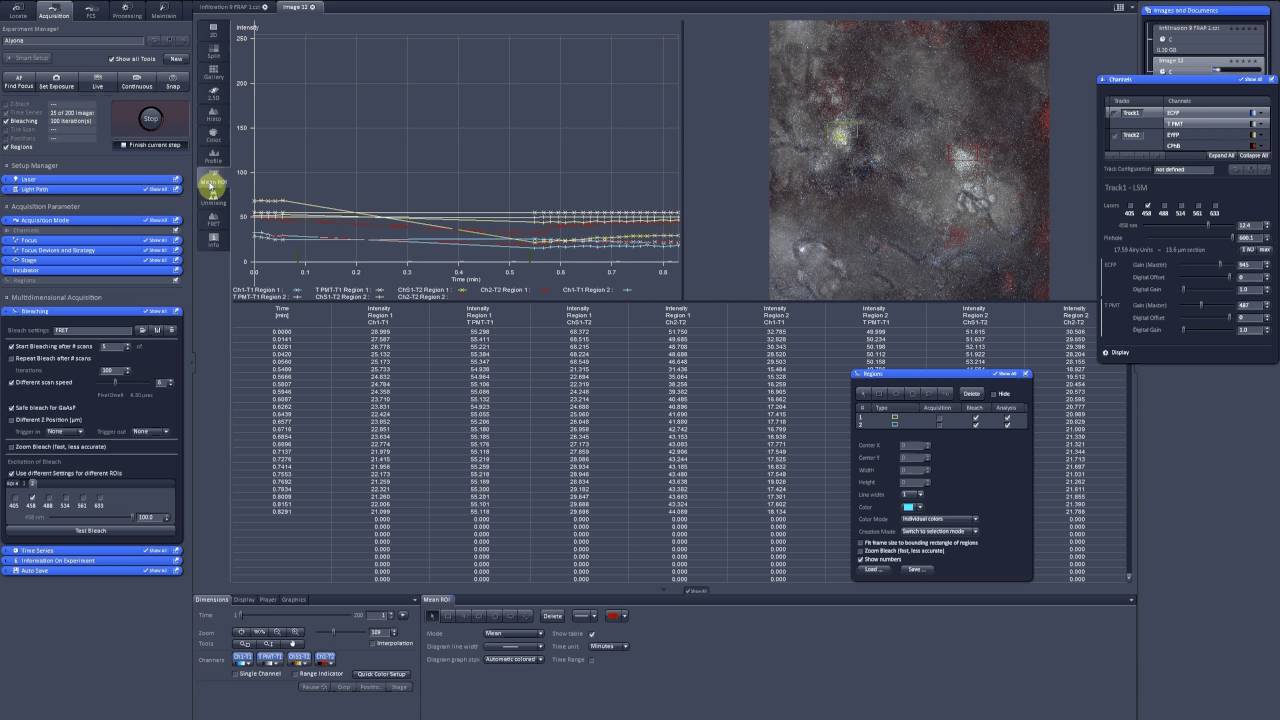Open the Profile view
This screenshot has width=1280, height=720.
(213, 157)
